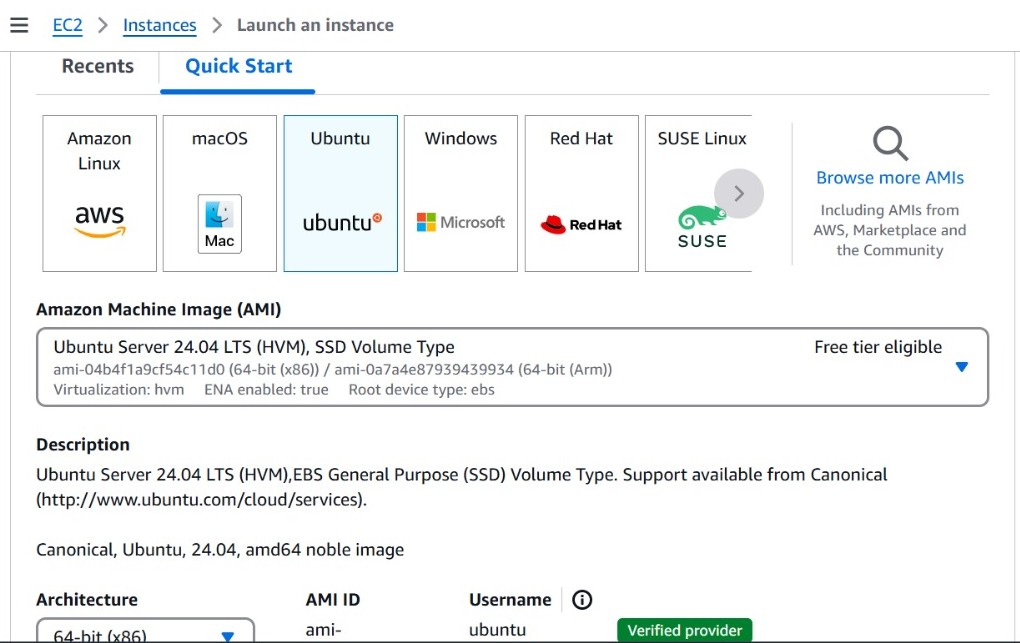
Task: Click the aws logo icon
Action: coord(100,221)
